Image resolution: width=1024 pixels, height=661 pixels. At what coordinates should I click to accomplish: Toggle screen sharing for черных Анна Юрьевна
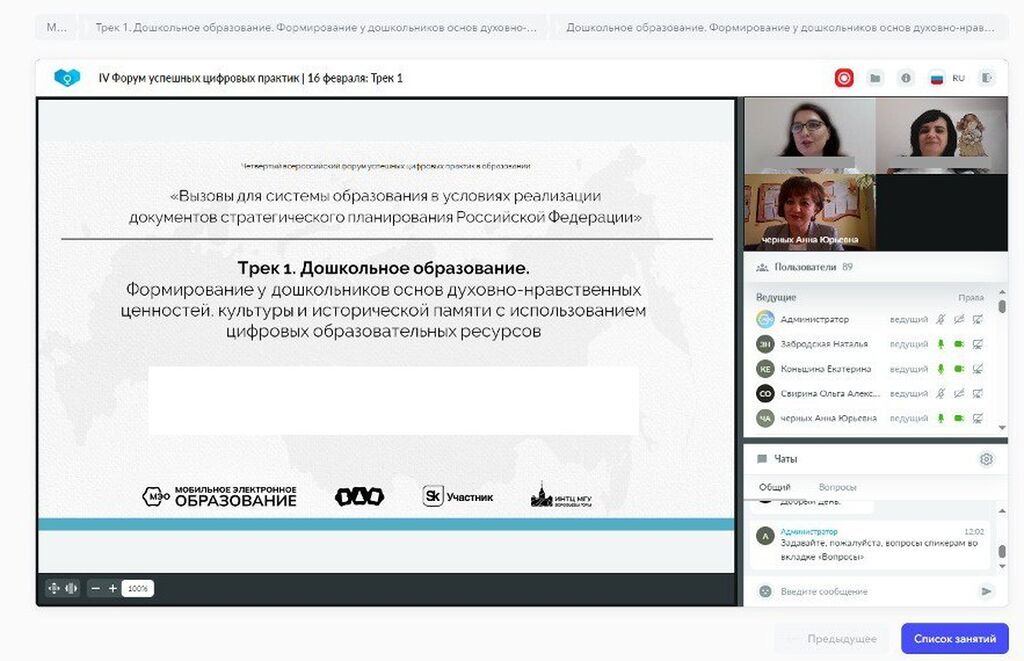977,418
